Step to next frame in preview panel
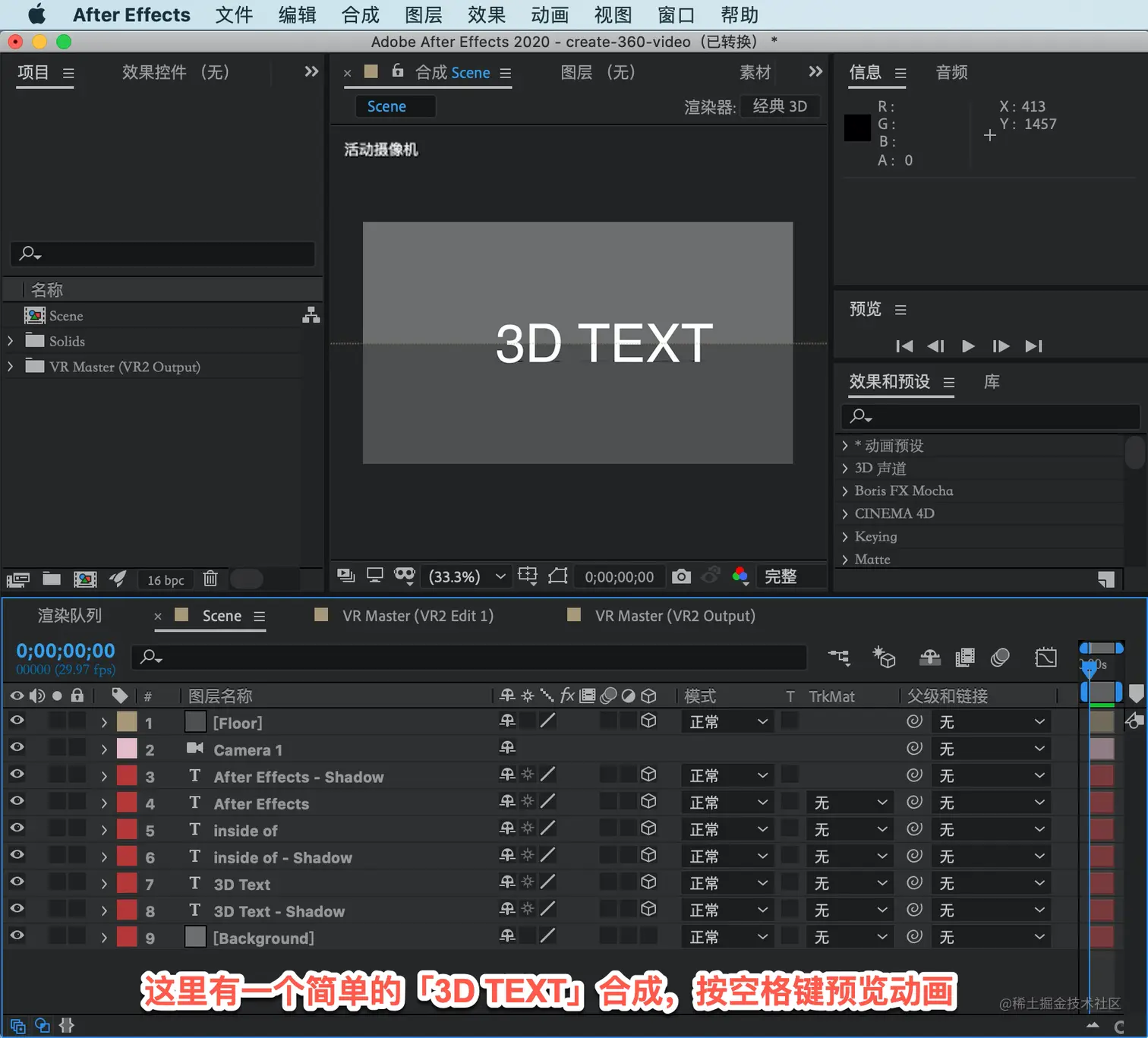The width and height of the screenshot is (1148, 1038). point(1001,346)
